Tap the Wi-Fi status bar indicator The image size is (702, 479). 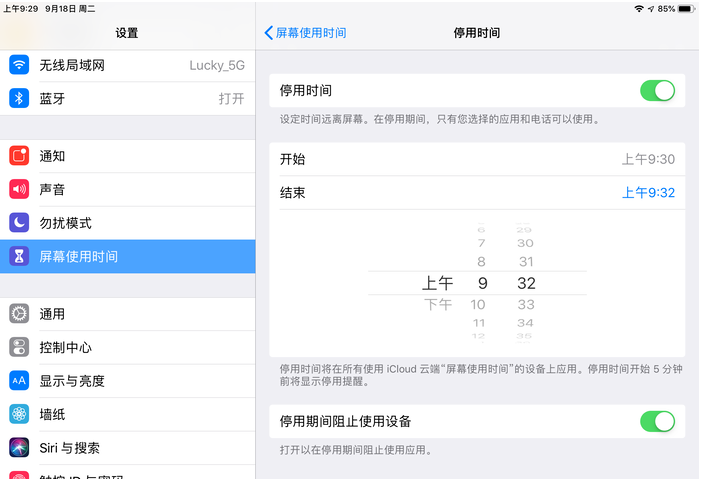click(x=639, y=9)
